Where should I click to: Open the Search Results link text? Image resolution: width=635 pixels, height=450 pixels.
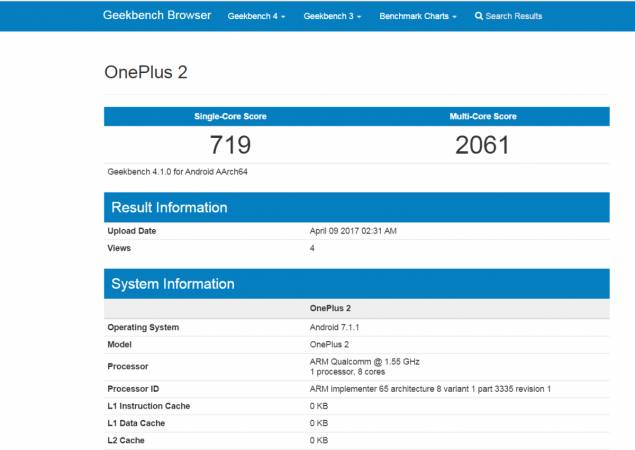[514, 16]
